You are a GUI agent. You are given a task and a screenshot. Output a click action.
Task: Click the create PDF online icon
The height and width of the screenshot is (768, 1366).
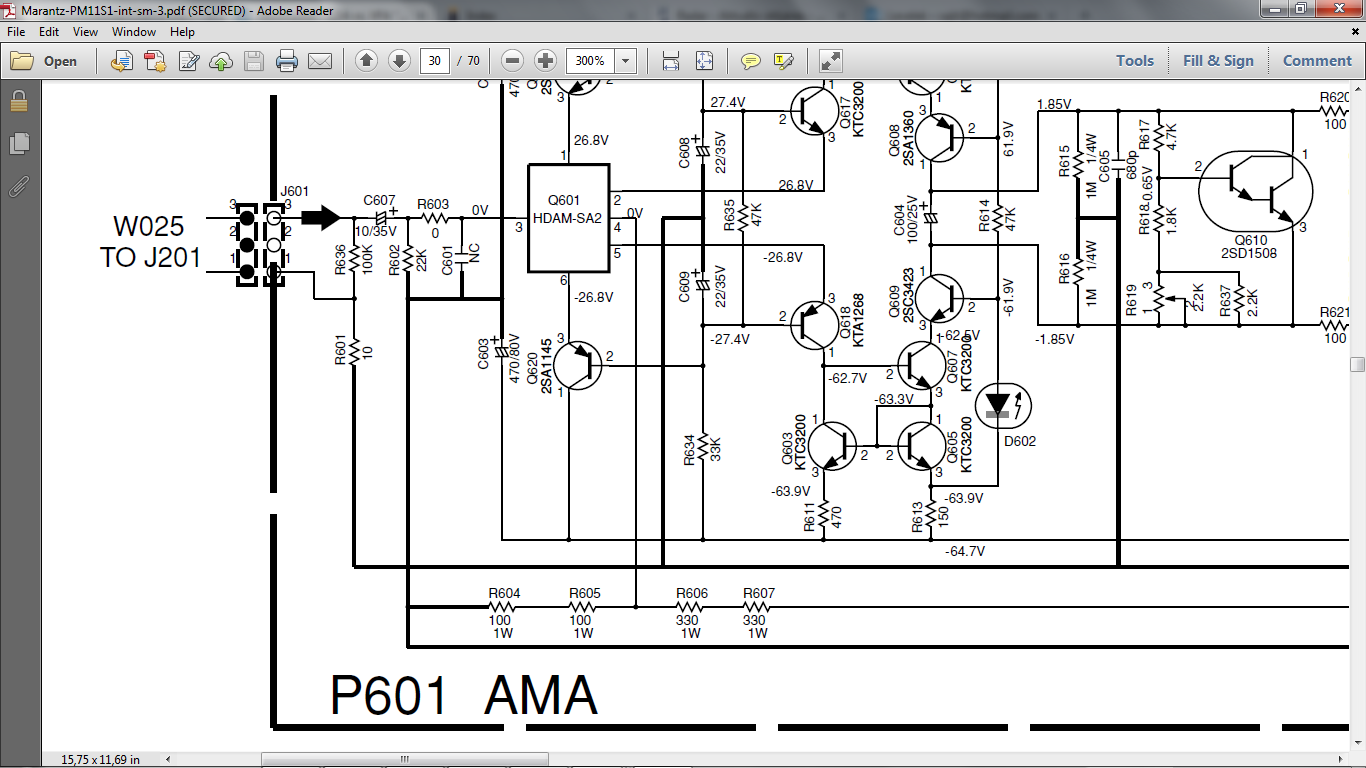[155, 61]
